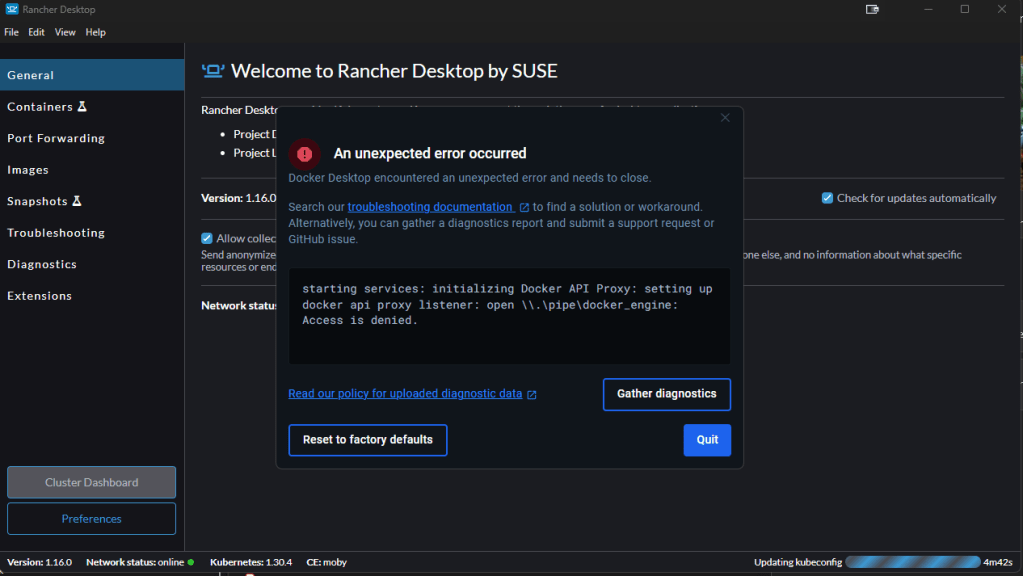Click the Snapshots experimental flask icon
This screenshot has height=576, width=1023.
[x=77, y=201]
